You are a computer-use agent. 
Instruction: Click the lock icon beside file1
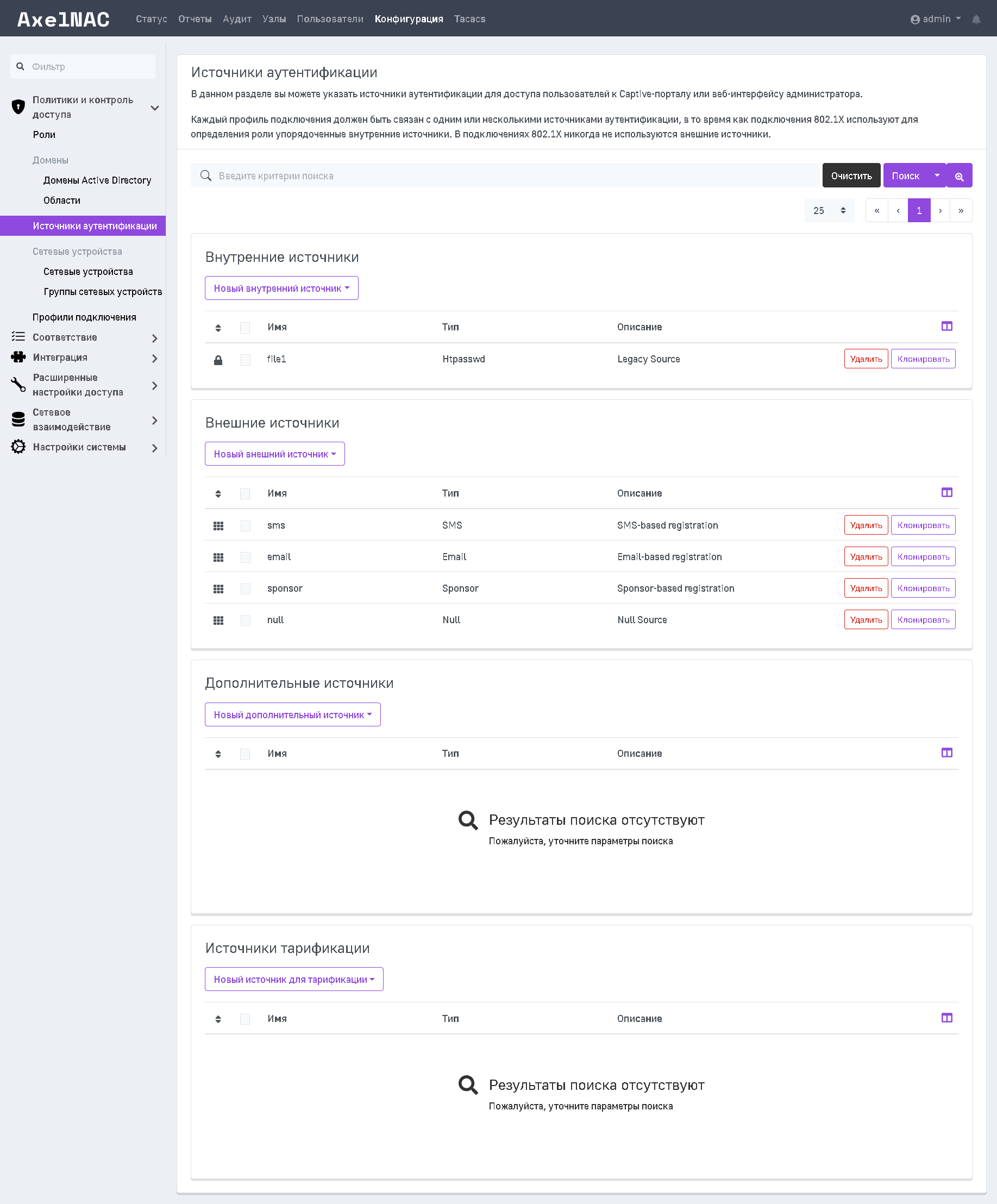(218, 360)
